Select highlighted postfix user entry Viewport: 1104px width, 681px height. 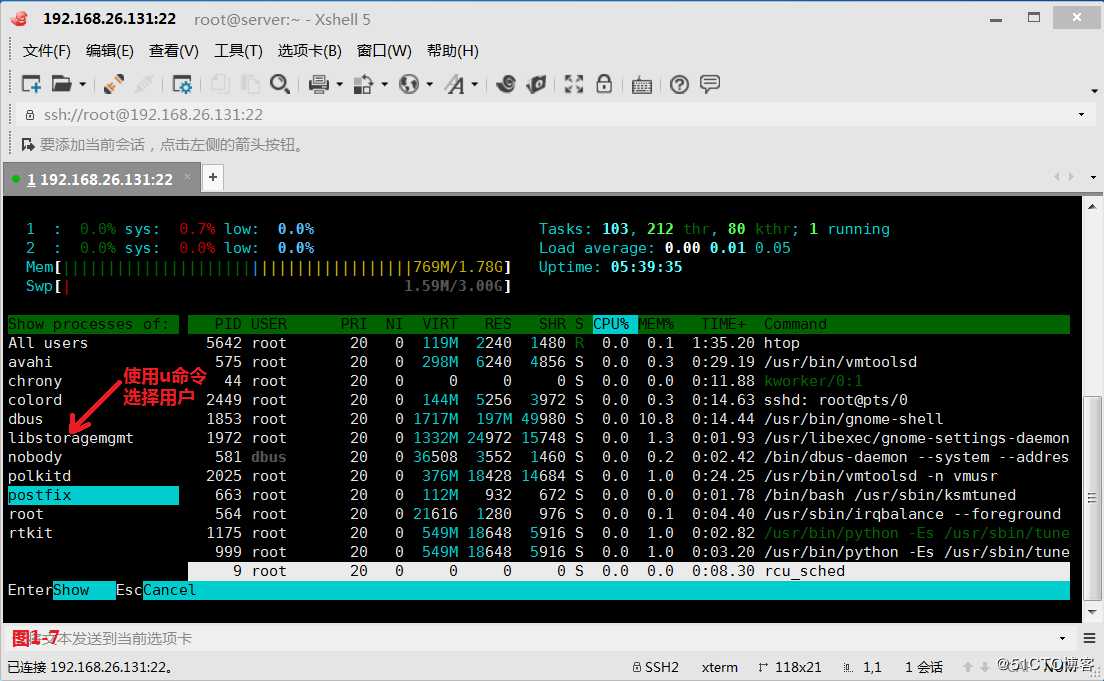pyautogui.click(x=93, y=495)
